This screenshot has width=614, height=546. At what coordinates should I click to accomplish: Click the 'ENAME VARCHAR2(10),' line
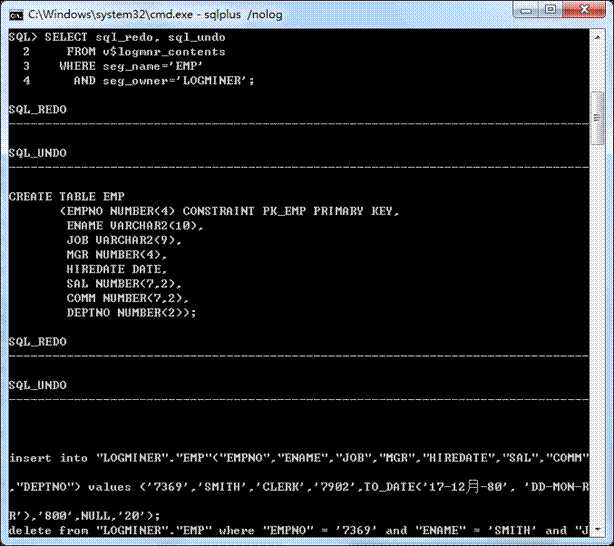135,226
